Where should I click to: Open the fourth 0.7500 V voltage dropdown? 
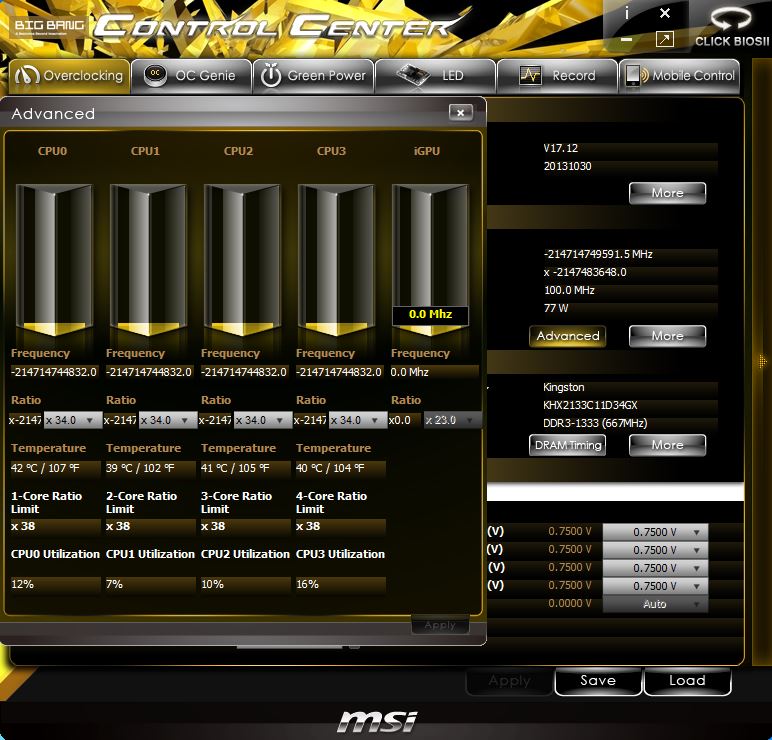click(655, 586)
